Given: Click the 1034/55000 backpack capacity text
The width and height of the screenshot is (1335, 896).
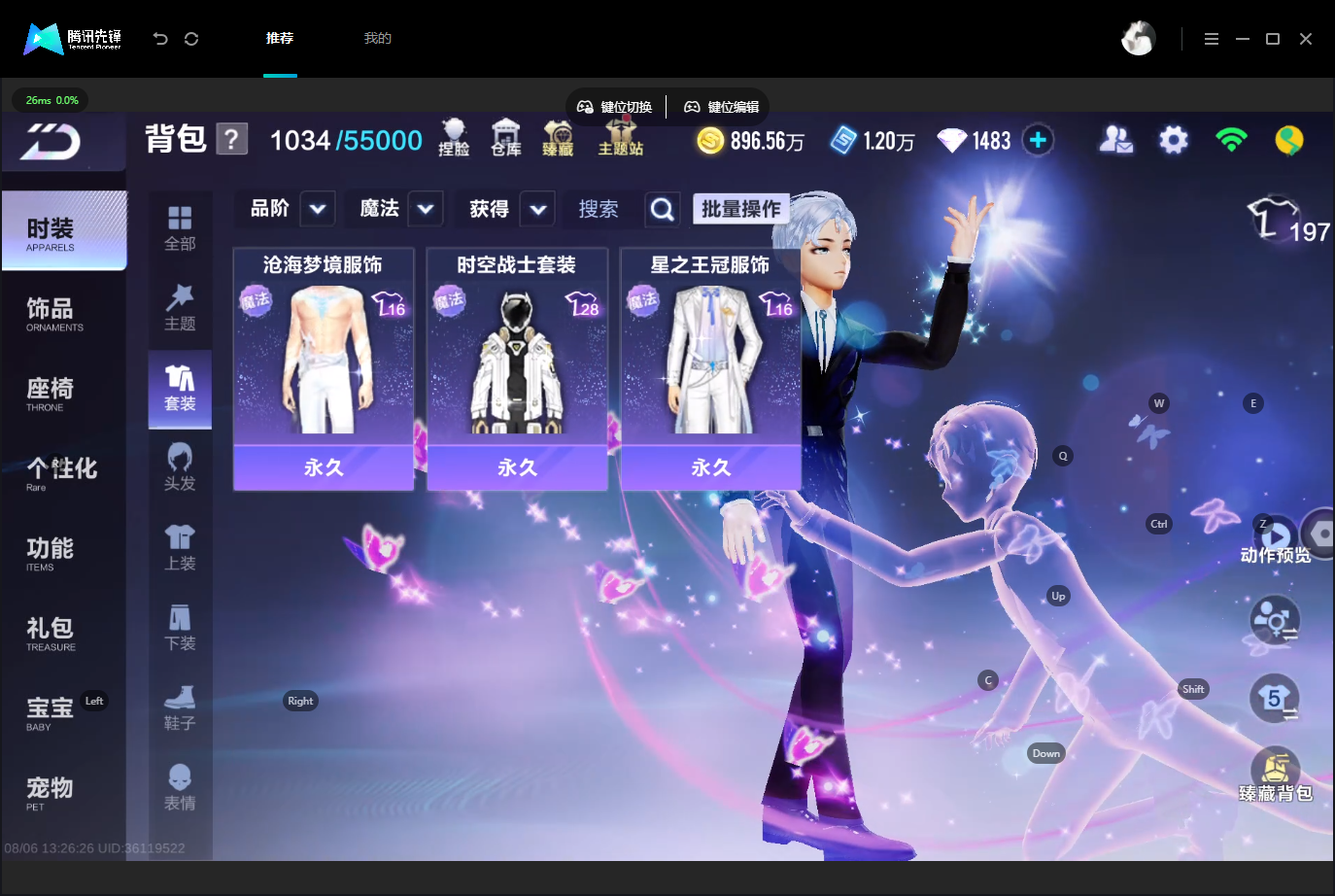Looking at the screenshot, I should [x=346, y=141].
